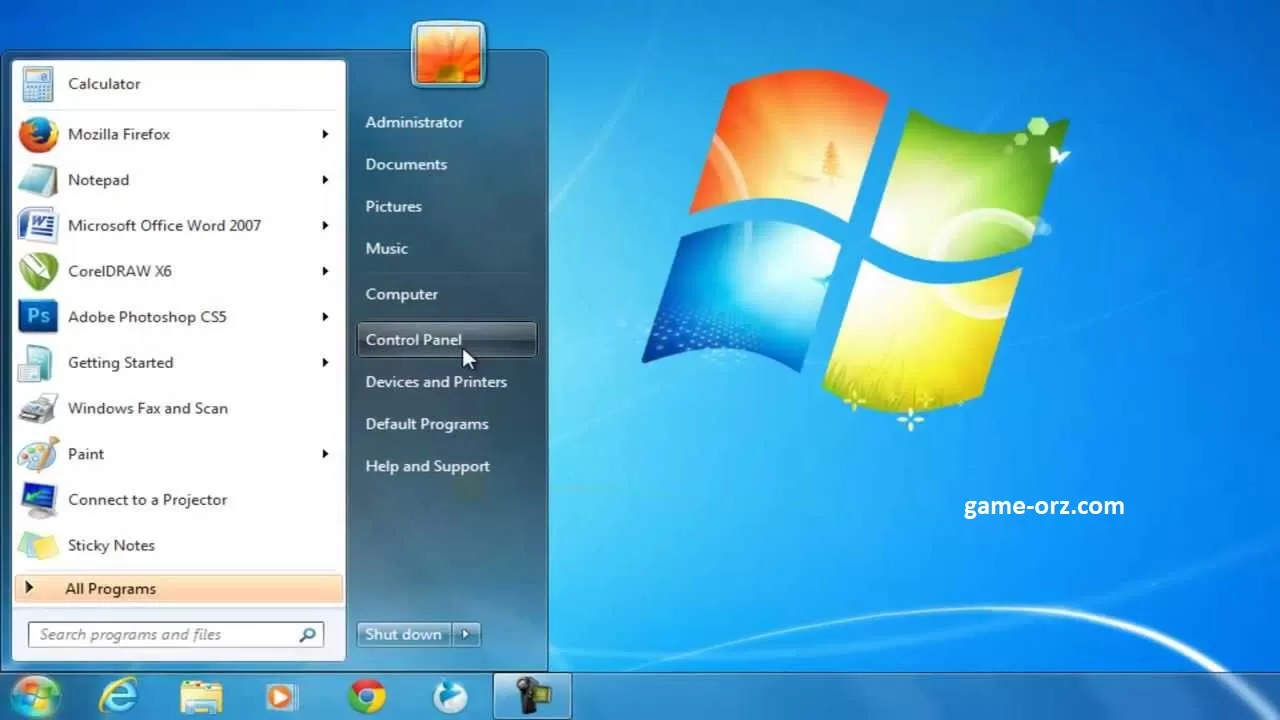Click the search magnifier icon
The width and height of the screenshot is (1280, 720).
coord(307,634)
